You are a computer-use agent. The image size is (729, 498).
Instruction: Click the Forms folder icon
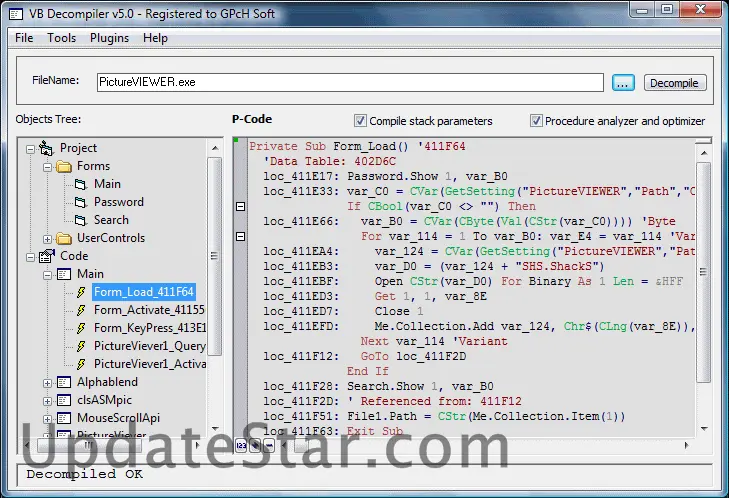point(64,166)
